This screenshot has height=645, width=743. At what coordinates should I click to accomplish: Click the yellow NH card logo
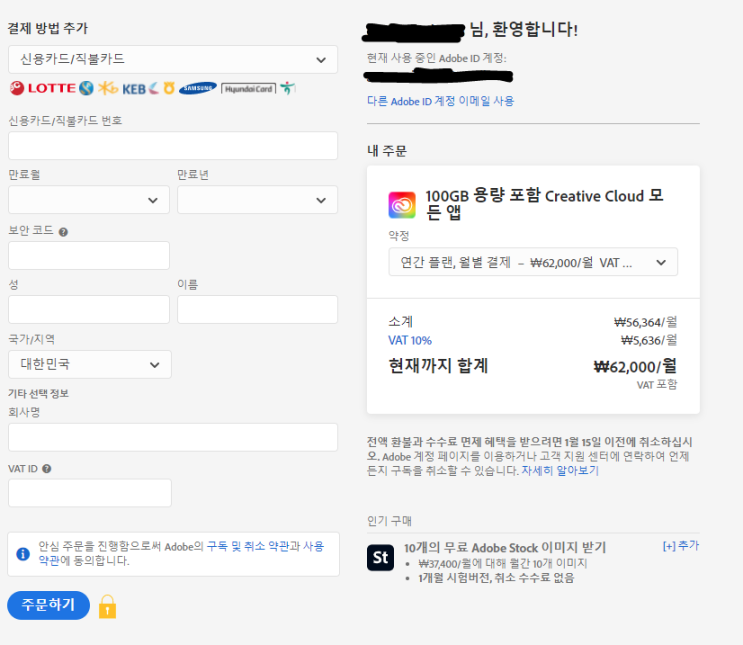click(169, 88)
